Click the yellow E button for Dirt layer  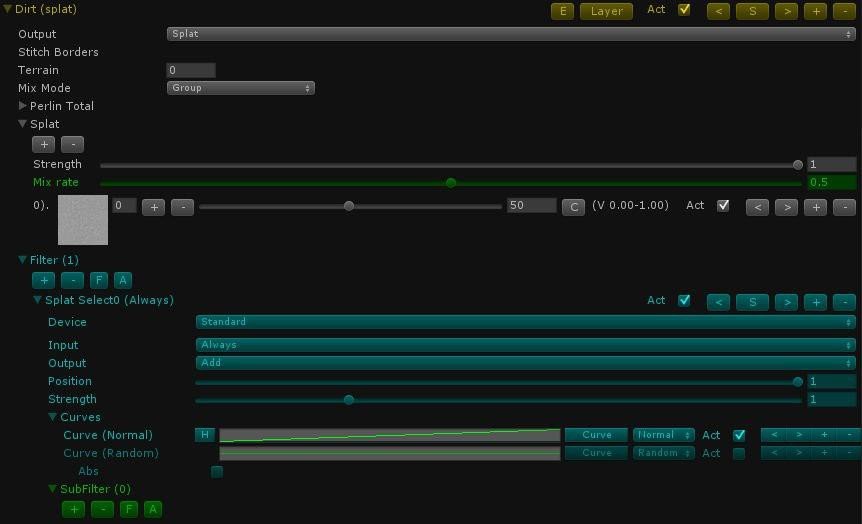click(562, 11)
